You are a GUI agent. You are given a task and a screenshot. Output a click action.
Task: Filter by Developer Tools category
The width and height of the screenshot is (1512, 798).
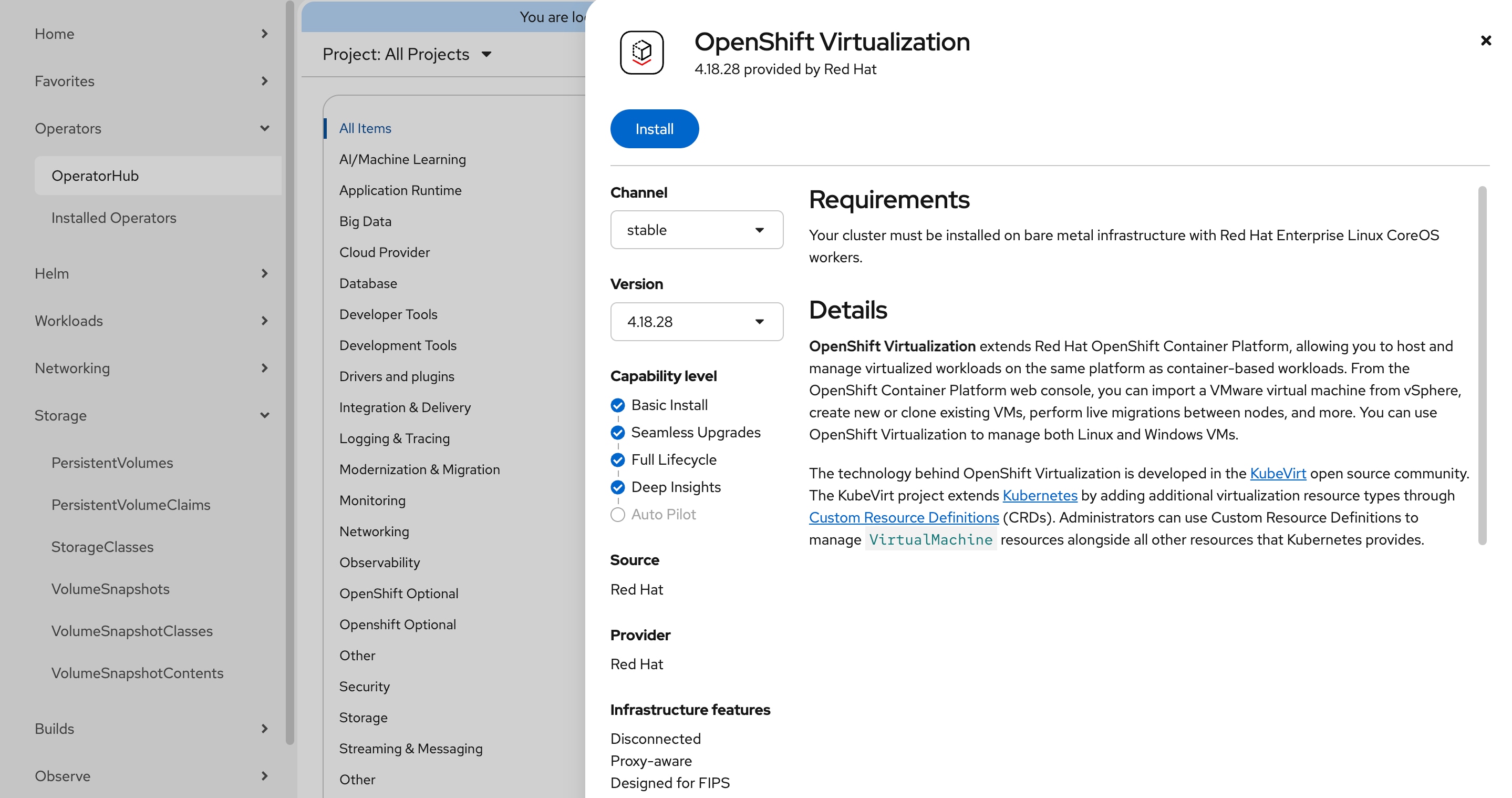point(388,314)
